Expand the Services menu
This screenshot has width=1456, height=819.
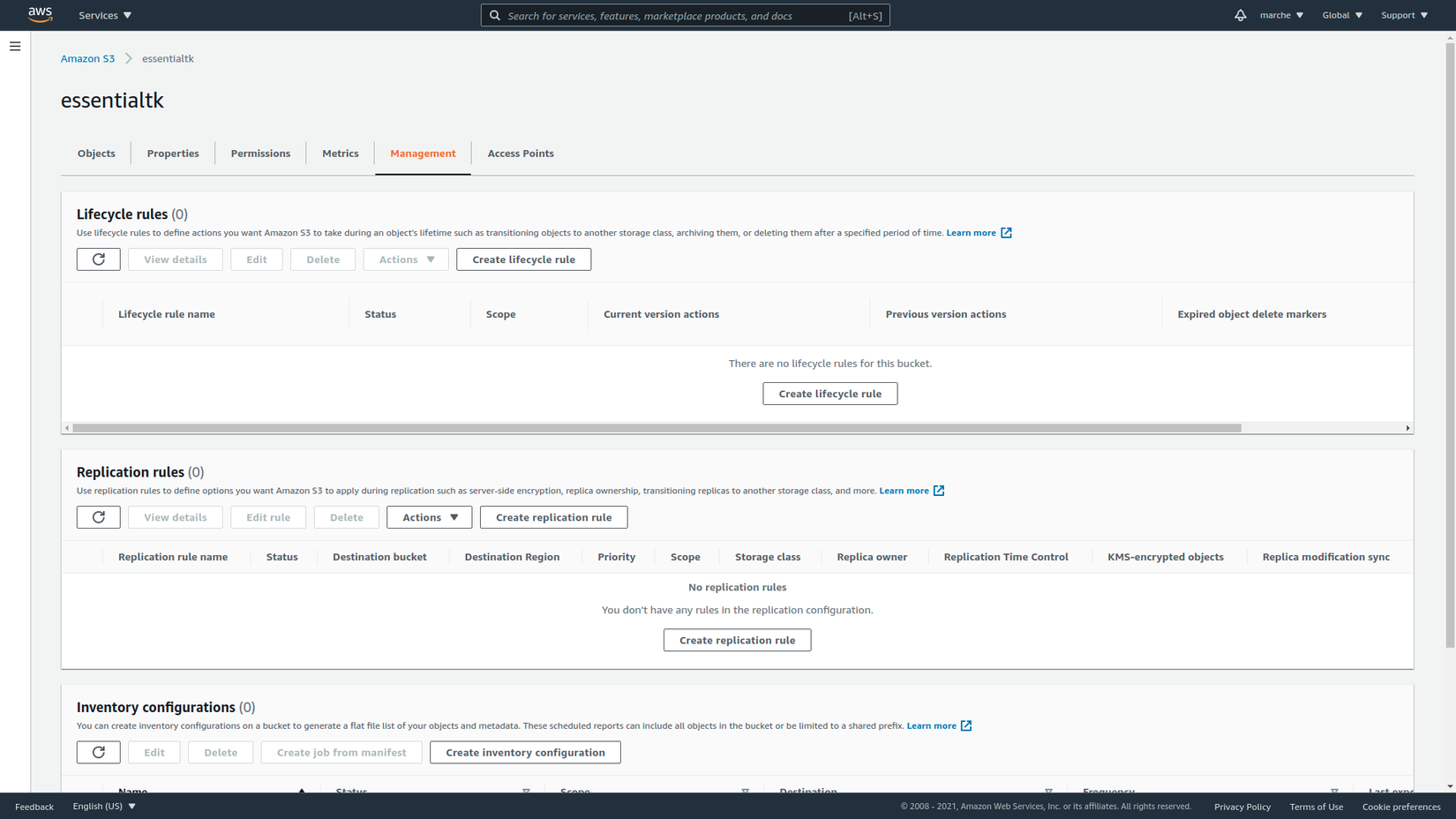105,15
